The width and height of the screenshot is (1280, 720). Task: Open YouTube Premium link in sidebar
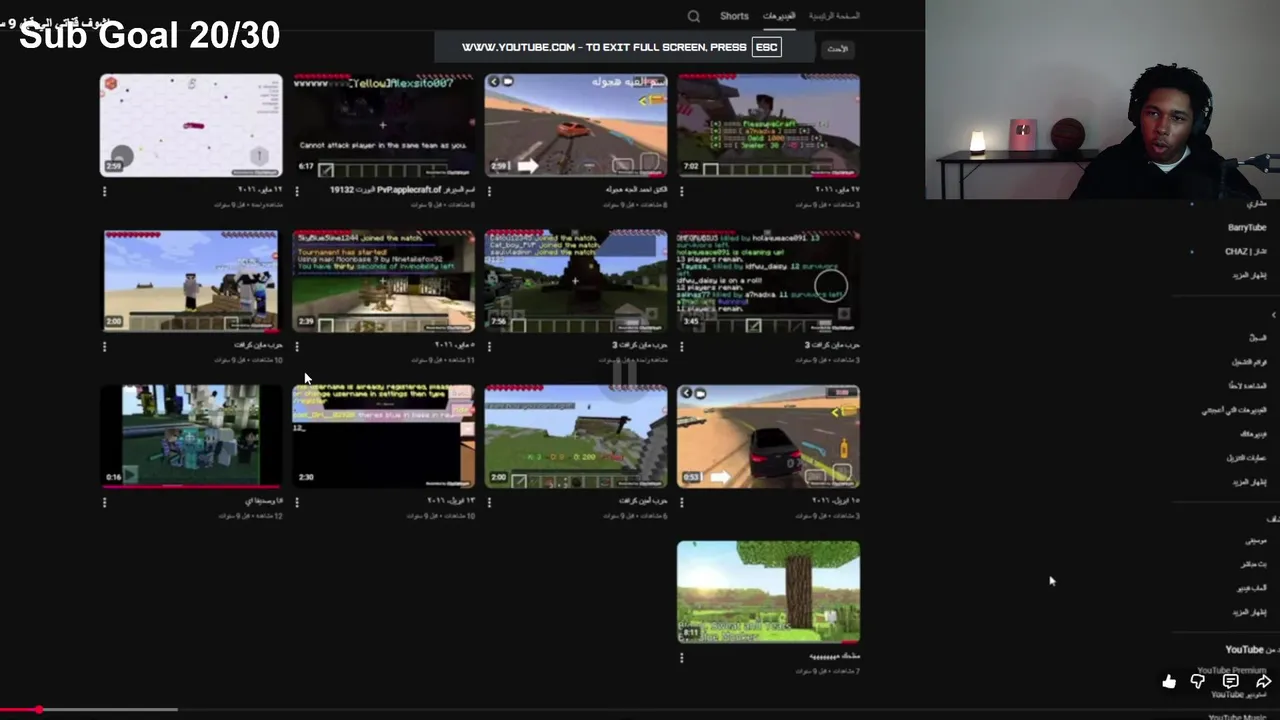tap(1232, 671)
